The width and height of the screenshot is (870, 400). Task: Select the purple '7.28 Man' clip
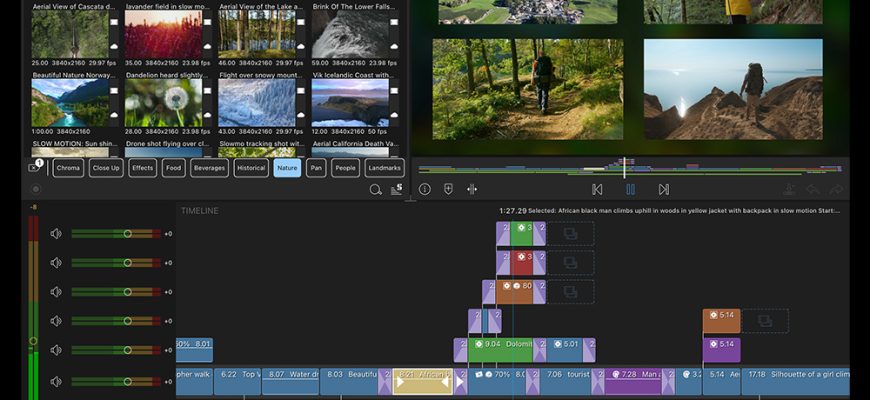pos(633,382)
